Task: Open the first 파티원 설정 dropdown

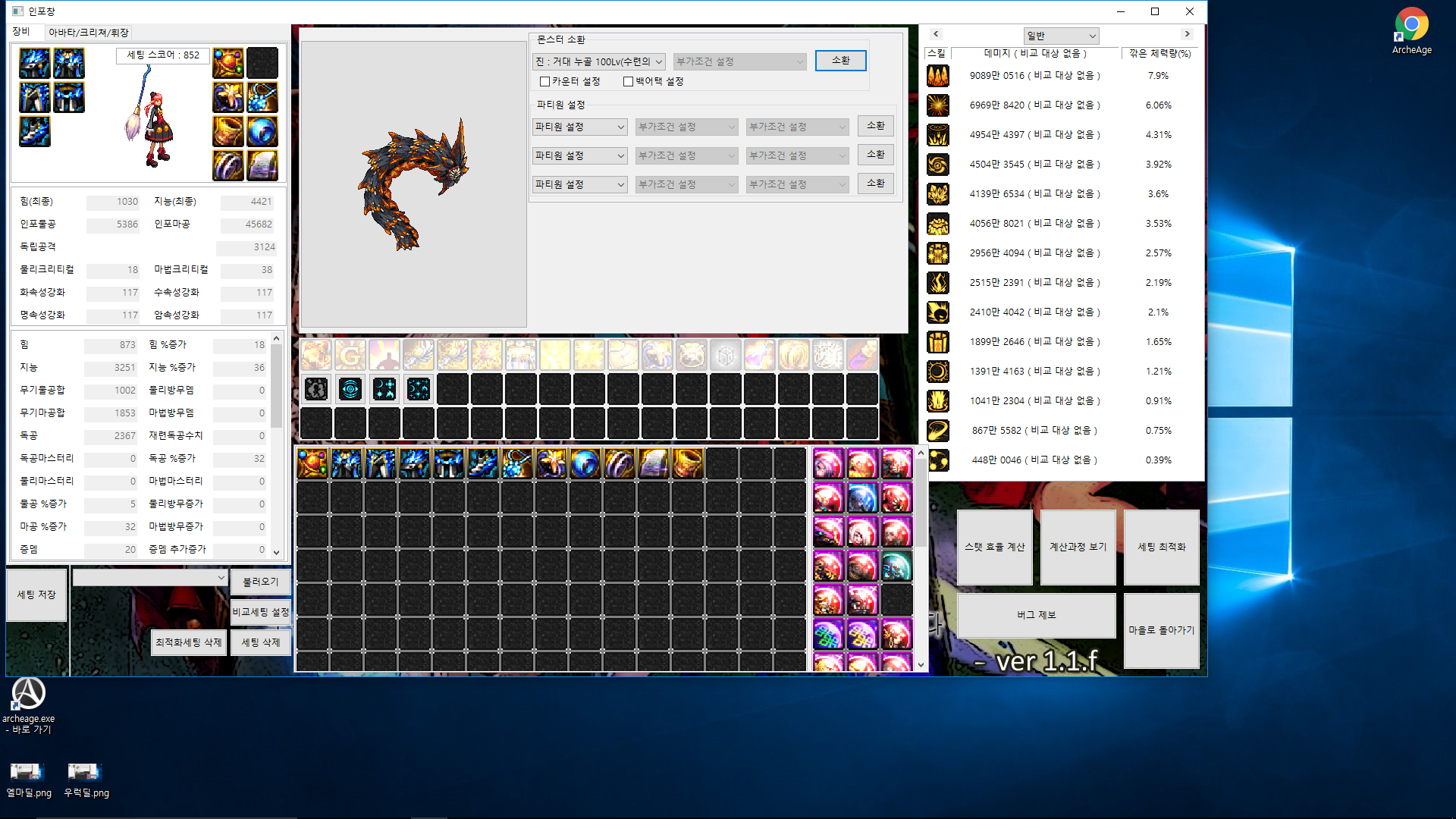Action: [x=579, y=127]
